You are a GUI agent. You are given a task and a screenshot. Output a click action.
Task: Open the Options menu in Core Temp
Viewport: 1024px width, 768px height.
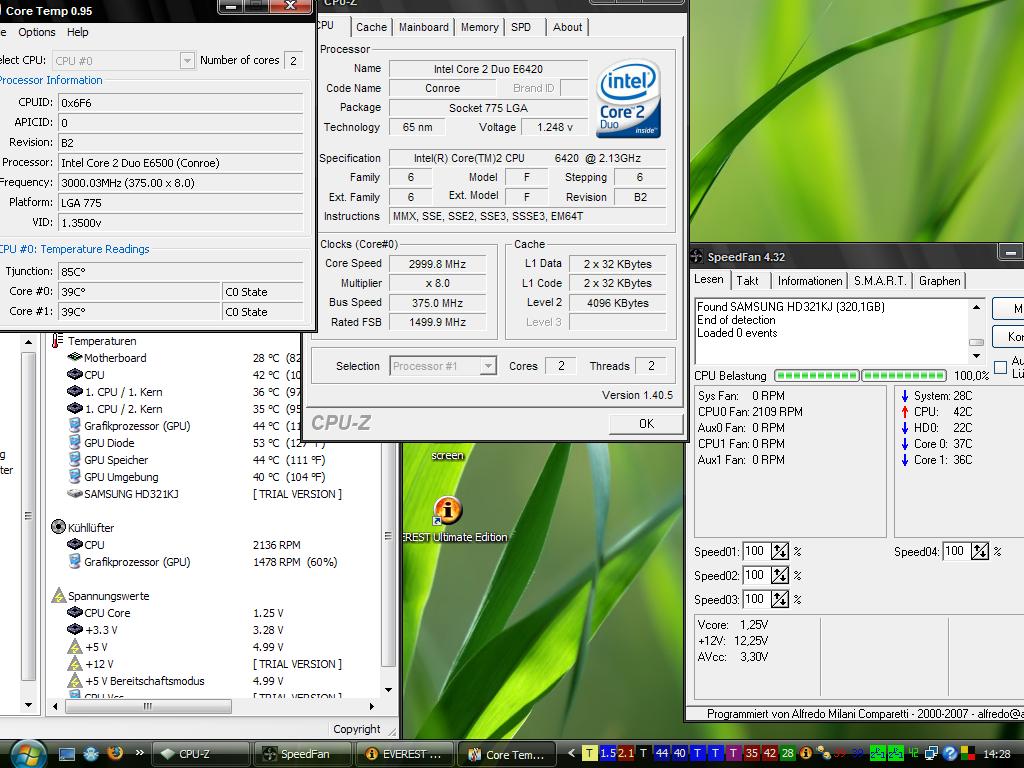pyautogui.click(x=37, y=32)
